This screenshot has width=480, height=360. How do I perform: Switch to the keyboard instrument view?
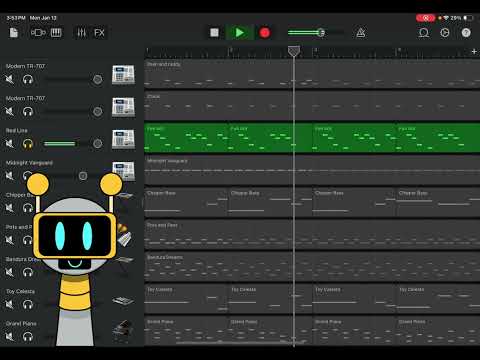click(x=56, y=33)
